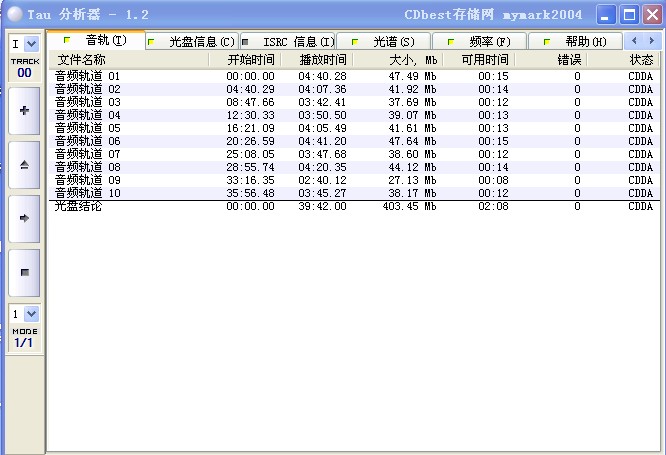Click the Tau app icon in title bar

(15, 14)
